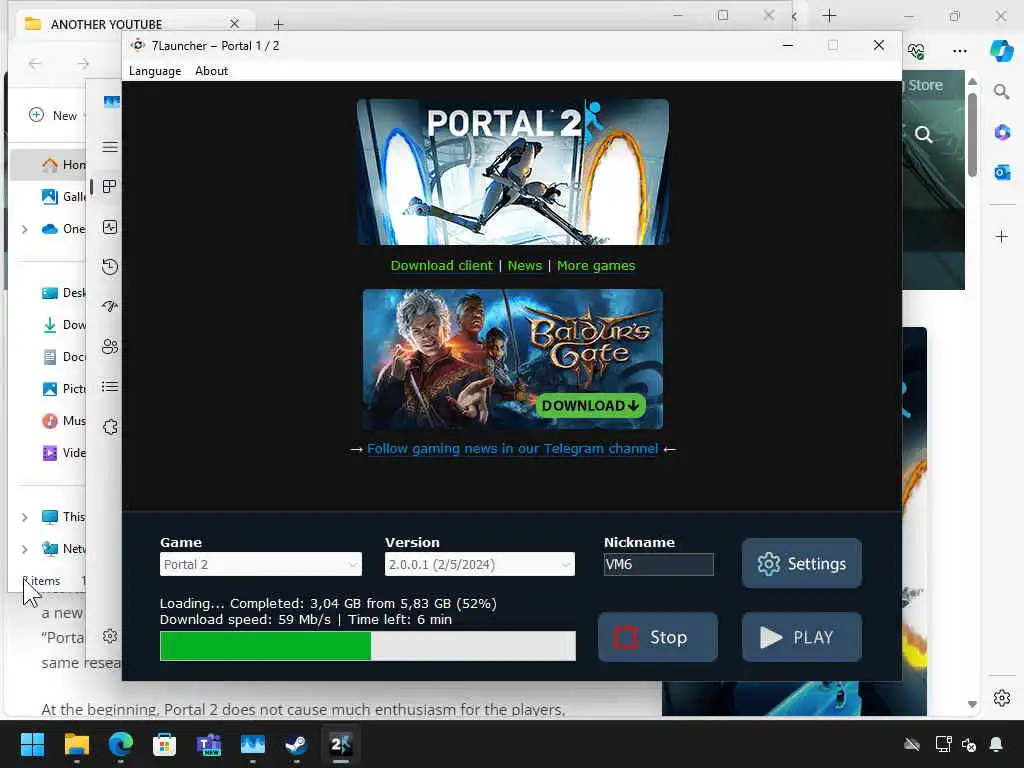Open the More games link
Screen dimensions: 1024x768
tap(596, 265)
